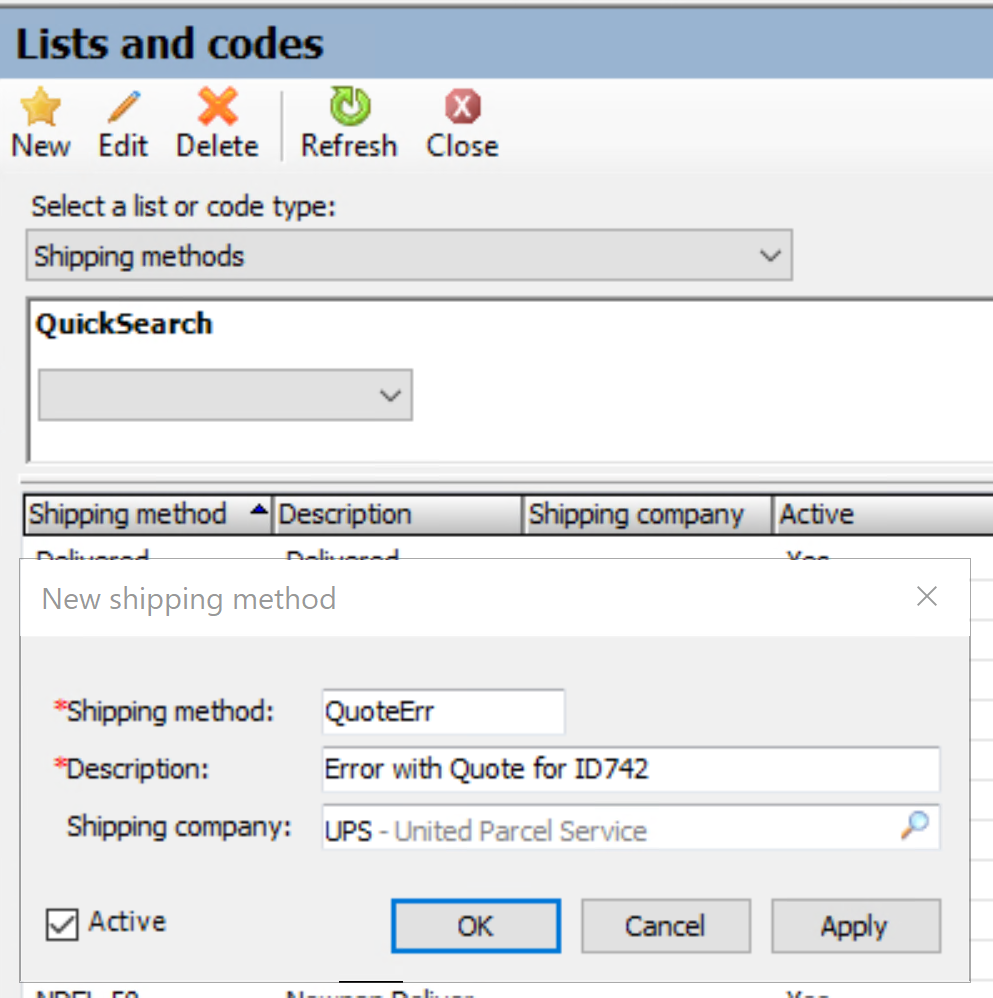Viewport: 993px width, 998px height.
Task: Open the list or code type dropdown
Action: (409, 255)
